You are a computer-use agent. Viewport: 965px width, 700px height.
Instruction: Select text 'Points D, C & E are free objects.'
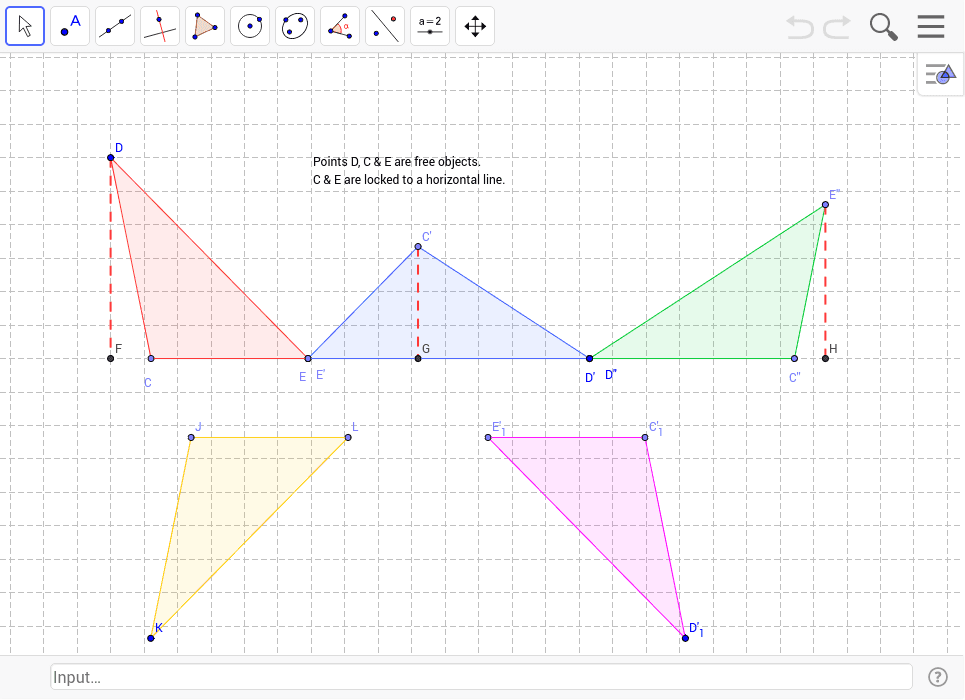pyautogui.click(x=396, y=162)
